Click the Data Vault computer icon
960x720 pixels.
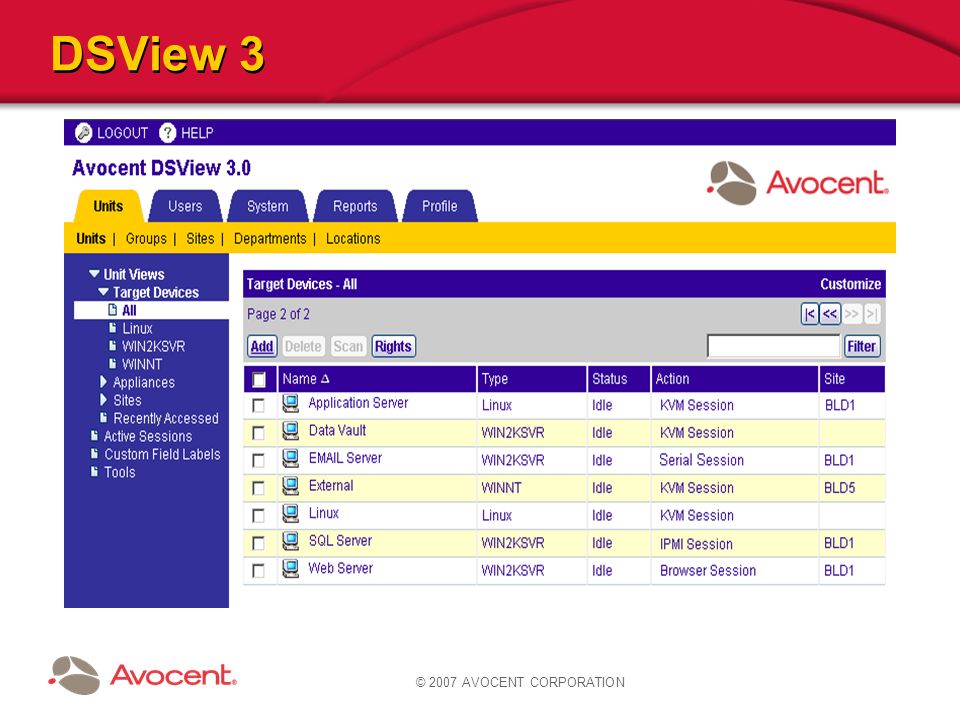point(290,431)
